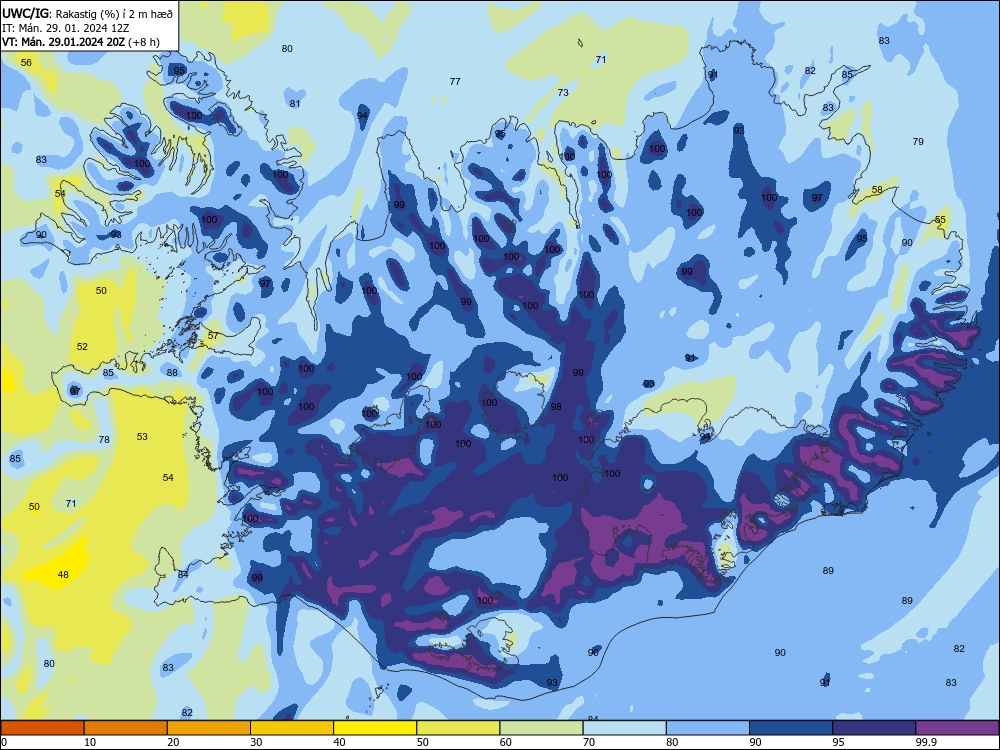Click the humidity value '98' on the map

[x=556, y=407]
